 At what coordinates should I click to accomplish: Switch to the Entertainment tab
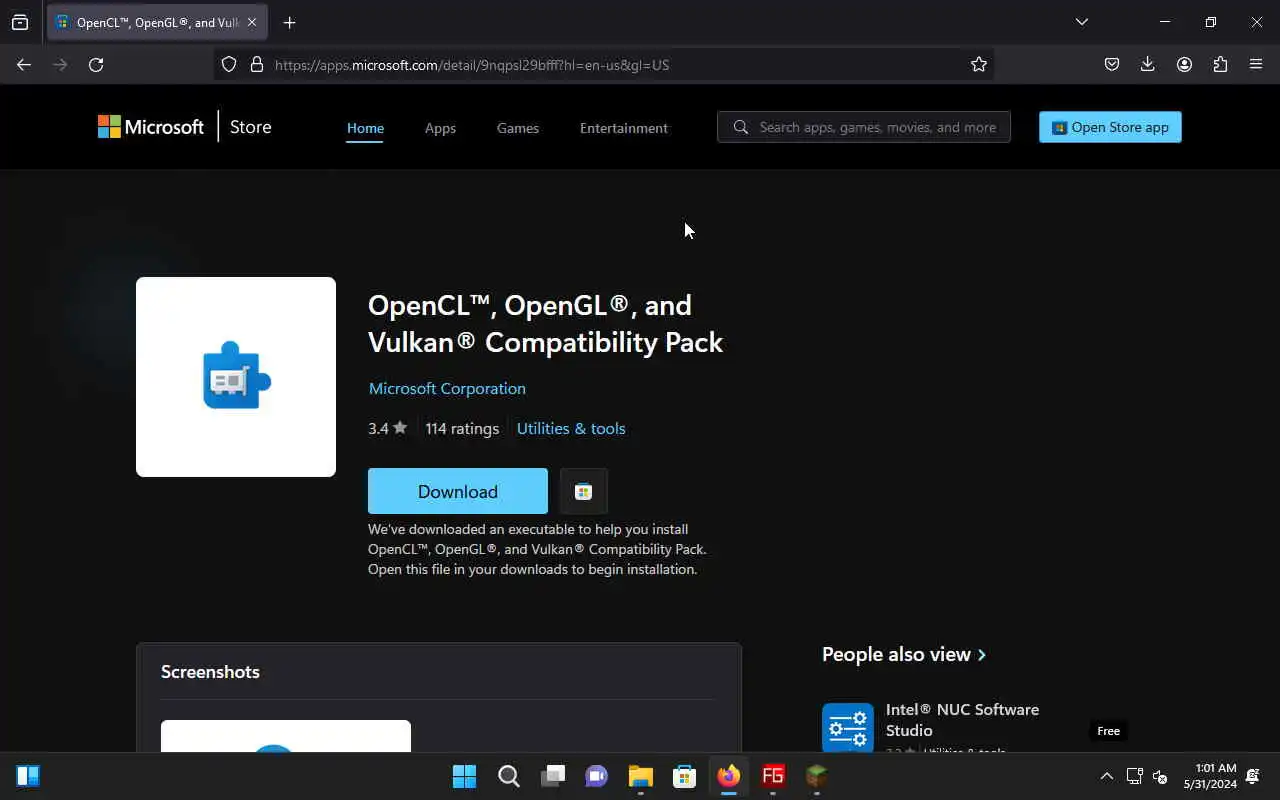pyautogui.click(x=624, y=128)
